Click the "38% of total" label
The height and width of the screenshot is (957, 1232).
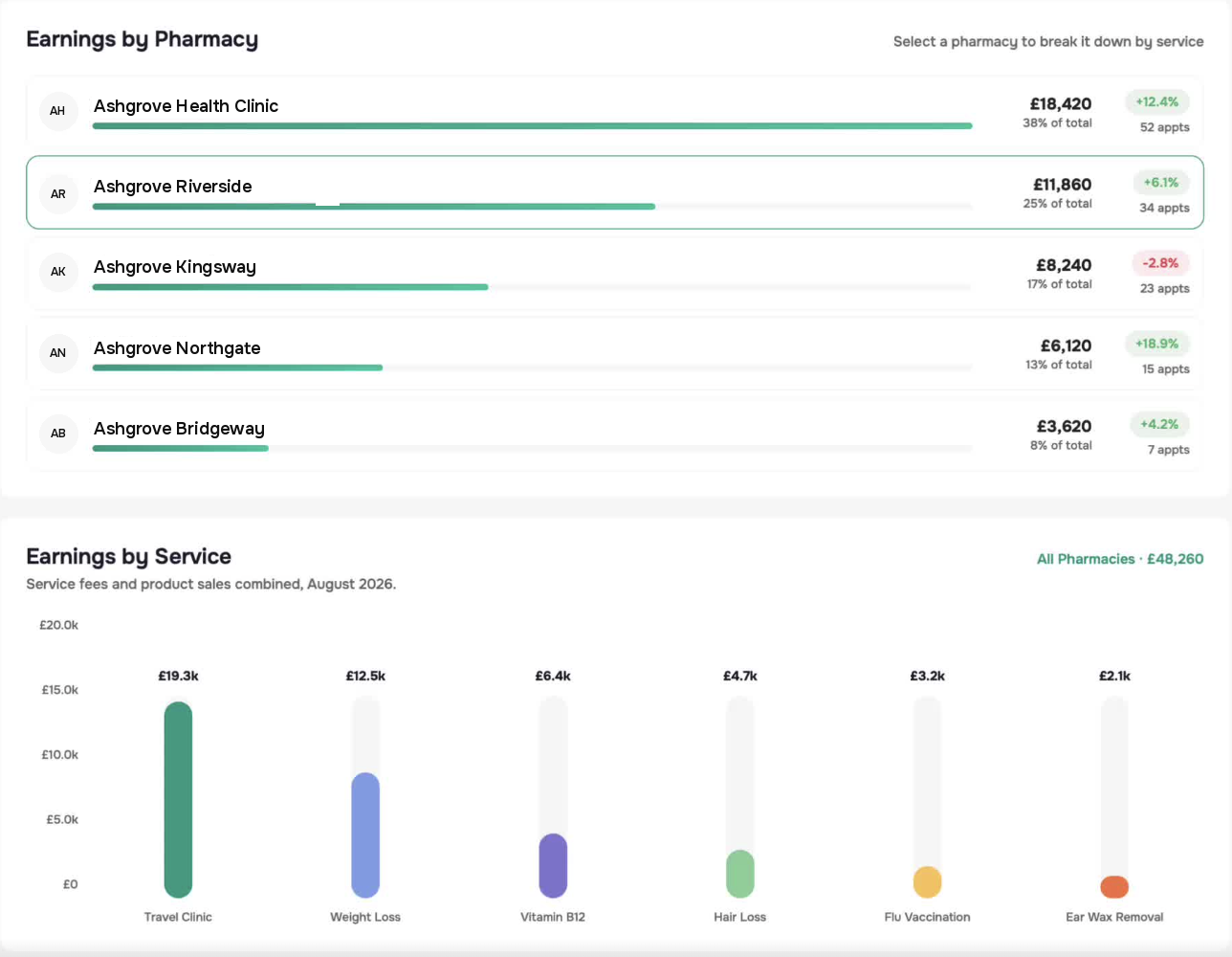pos(1057,123)
